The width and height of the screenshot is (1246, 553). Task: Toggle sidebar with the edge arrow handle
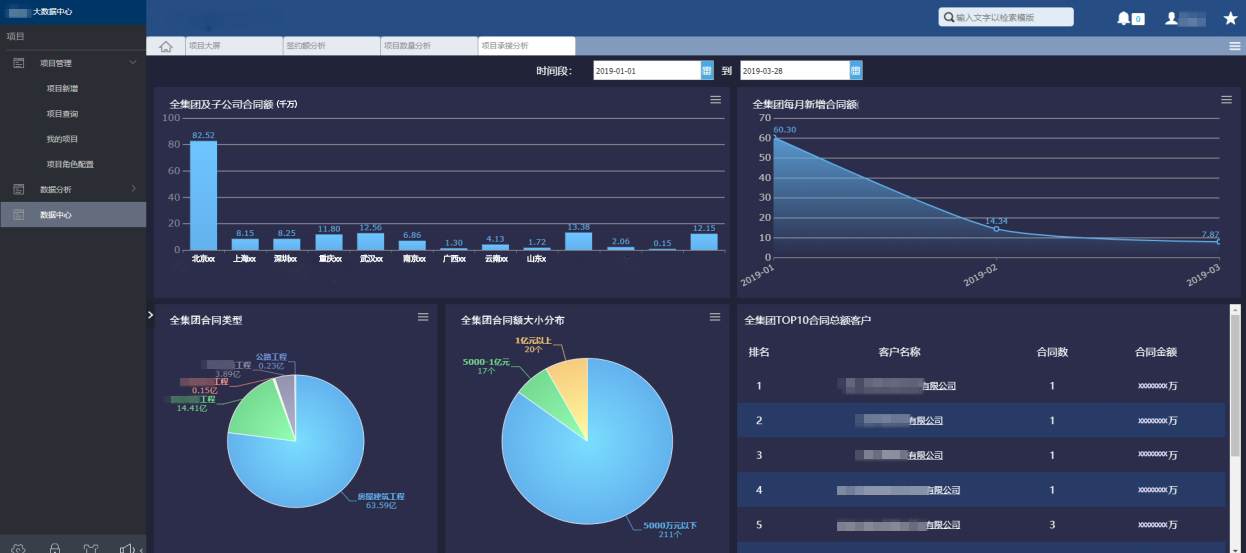150,315
